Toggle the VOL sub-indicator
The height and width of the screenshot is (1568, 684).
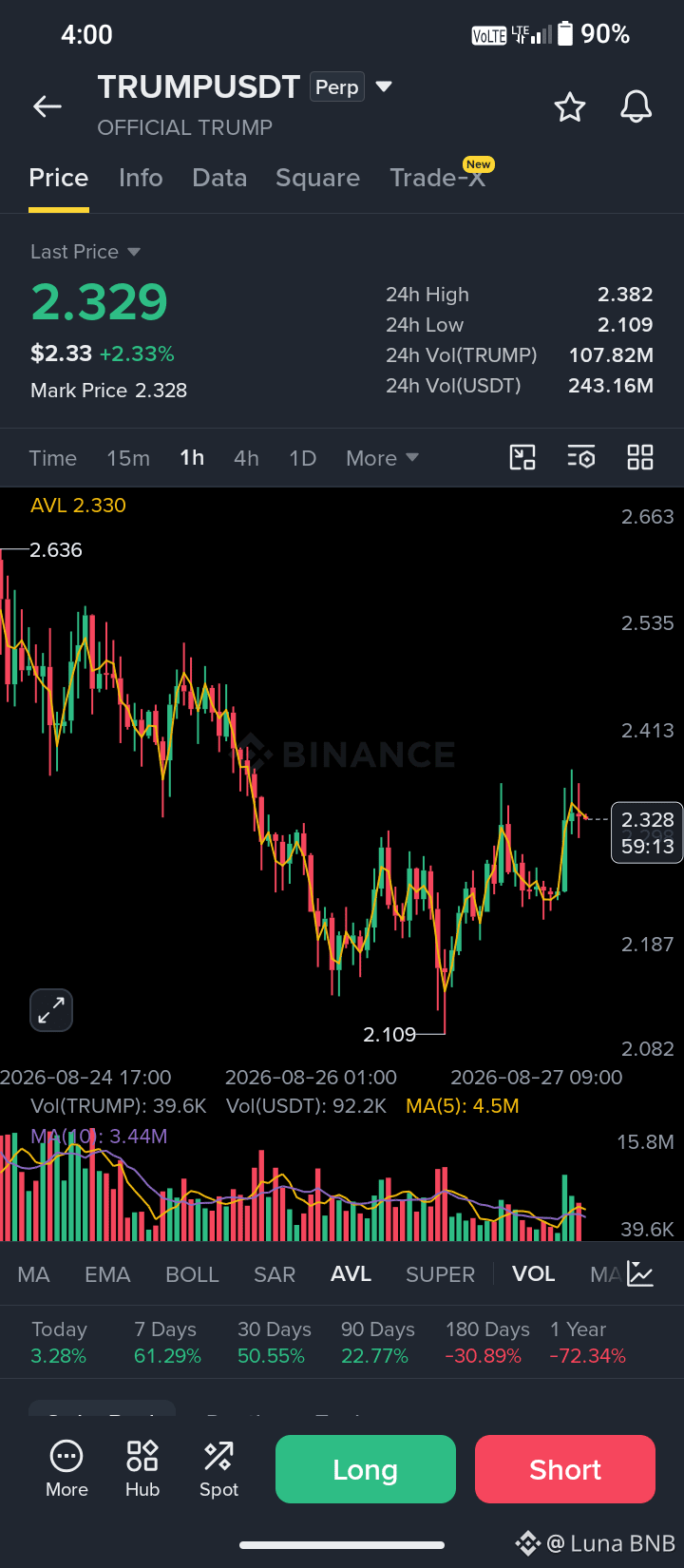point(533,1274)
